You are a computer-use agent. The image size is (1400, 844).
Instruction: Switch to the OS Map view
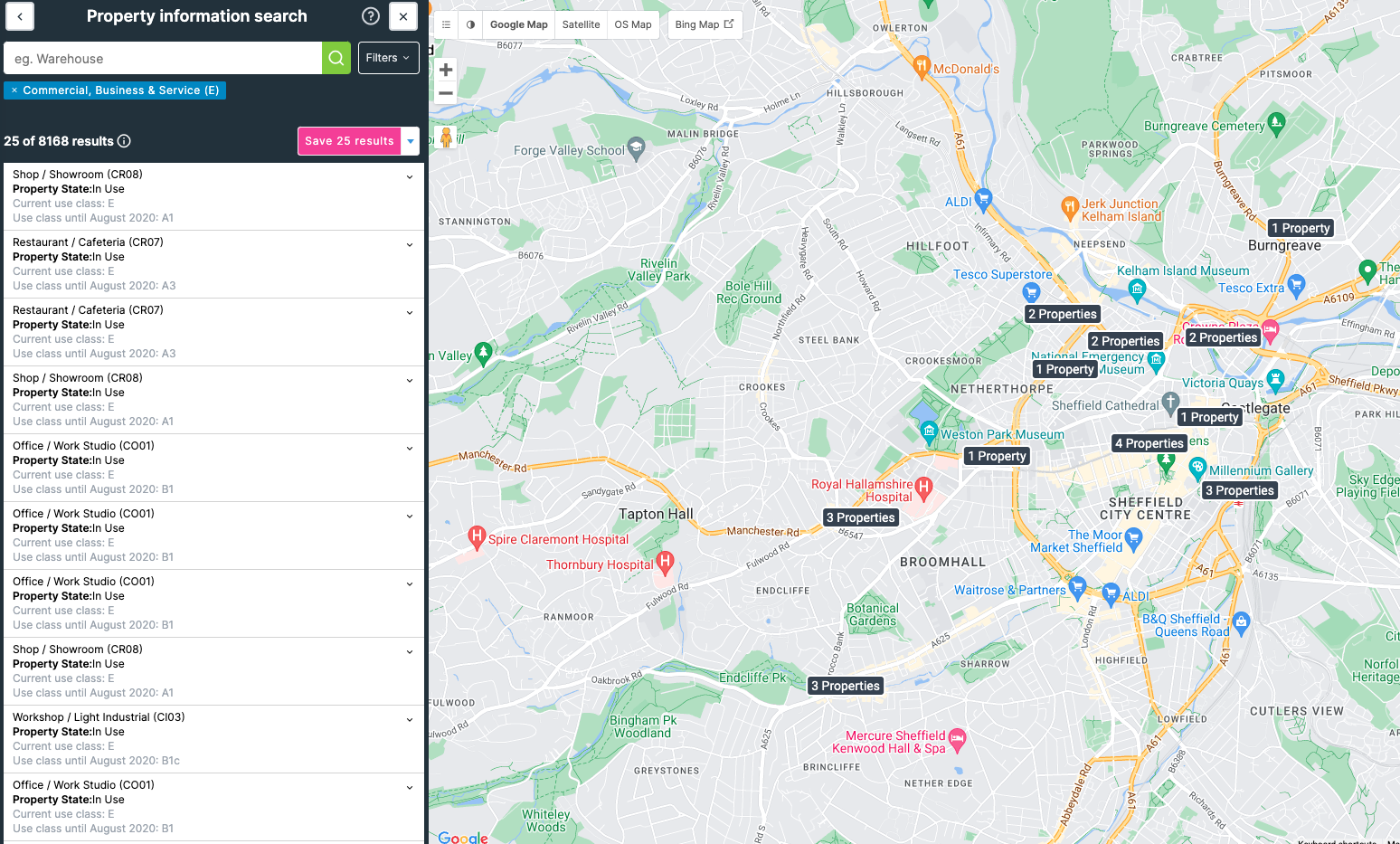[632, 24]
